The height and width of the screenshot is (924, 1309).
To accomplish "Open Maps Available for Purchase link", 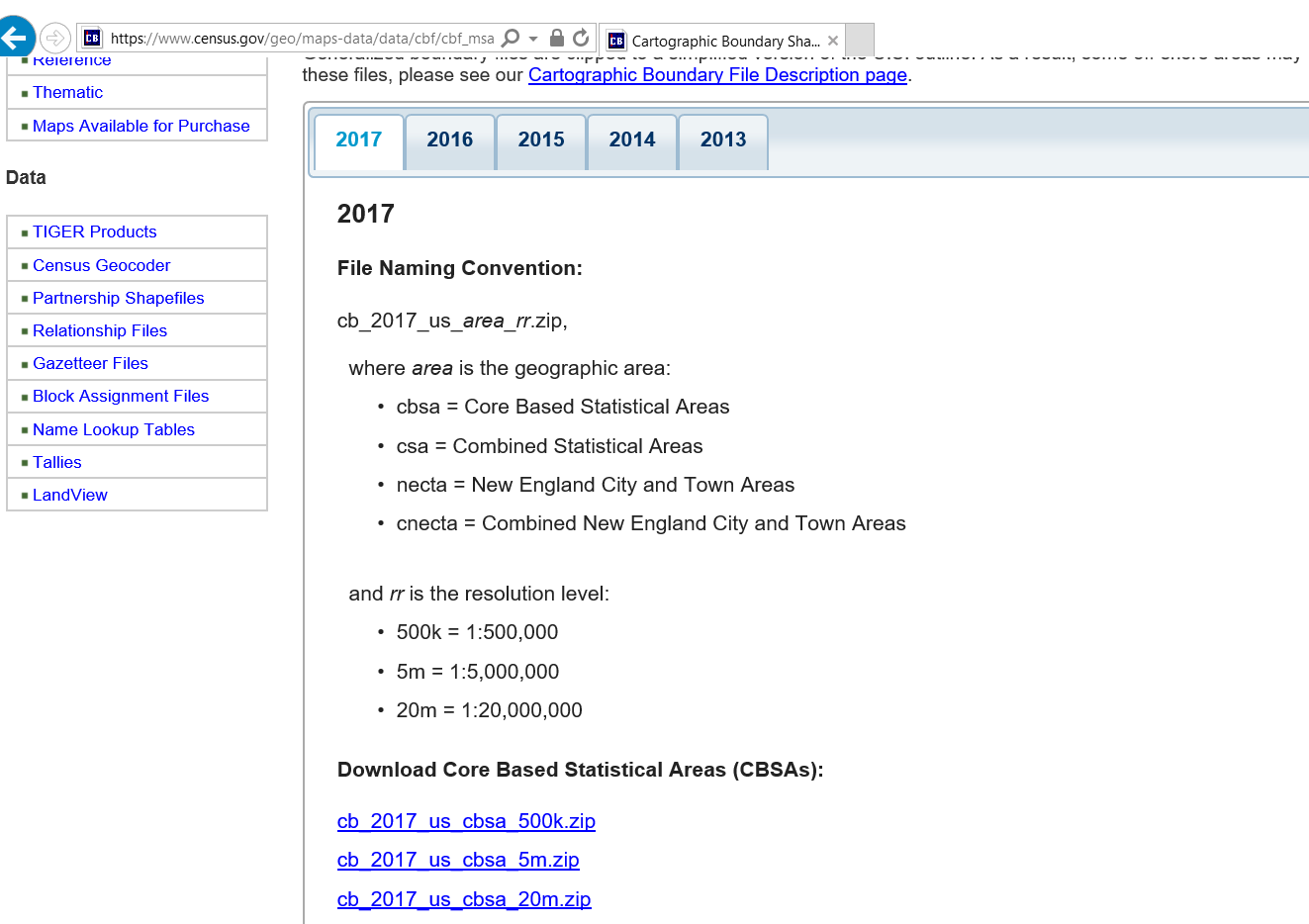I will (x=141, y=126).
